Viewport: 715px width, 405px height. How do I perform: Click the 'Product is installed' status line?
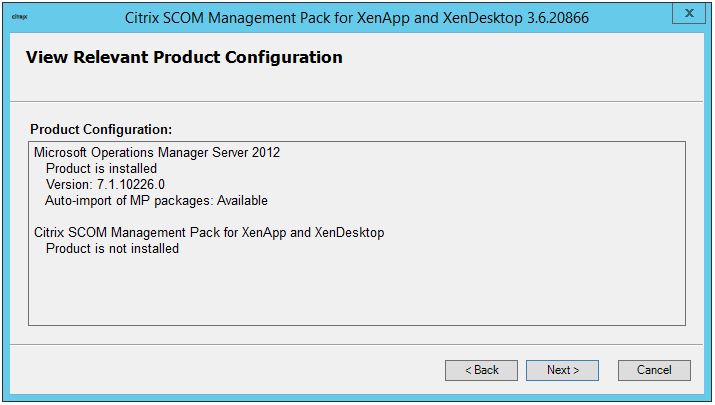[x=101, y=169]
